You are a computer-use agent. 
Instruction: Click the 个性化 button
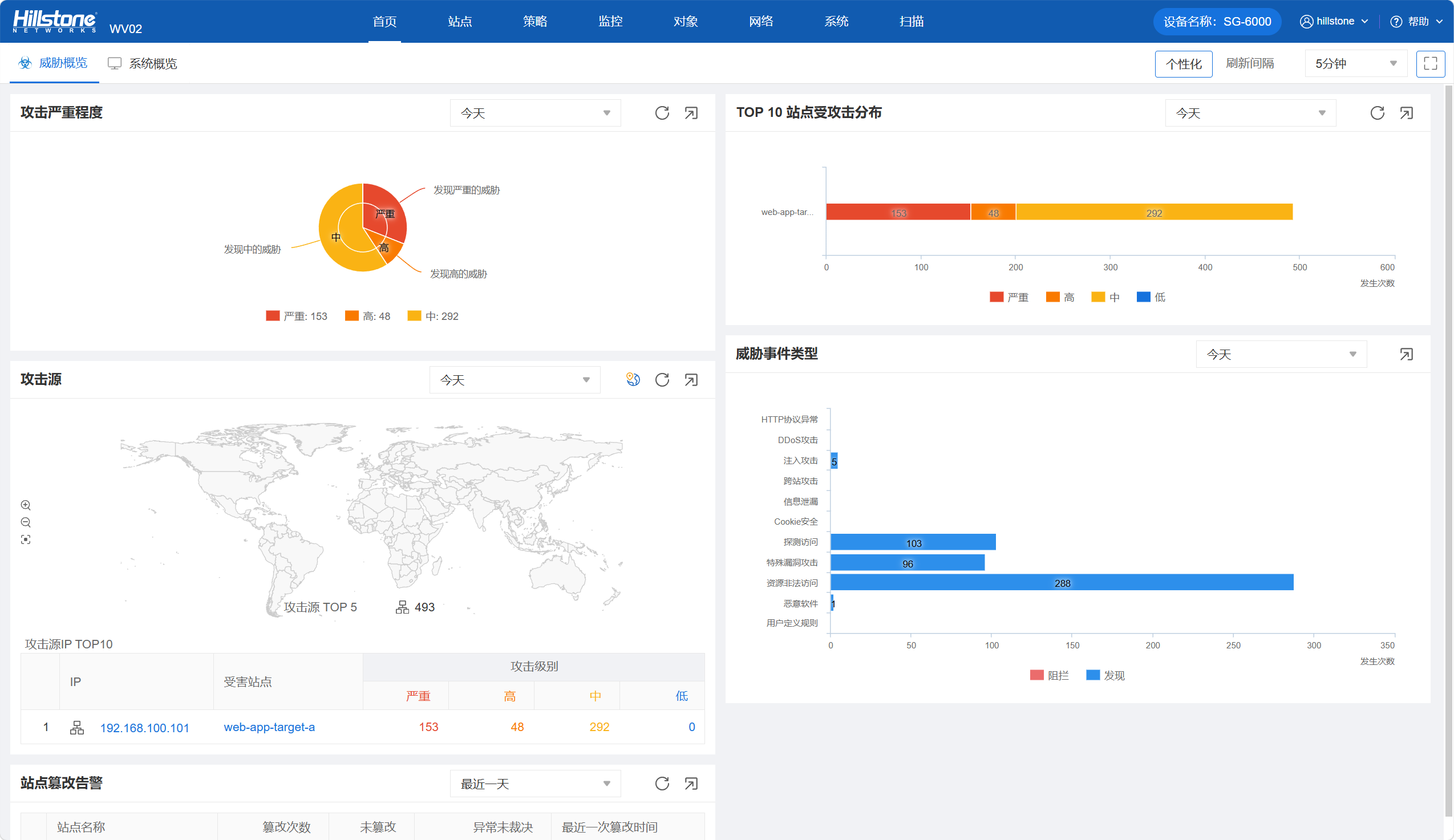[x=1183, y=63]
